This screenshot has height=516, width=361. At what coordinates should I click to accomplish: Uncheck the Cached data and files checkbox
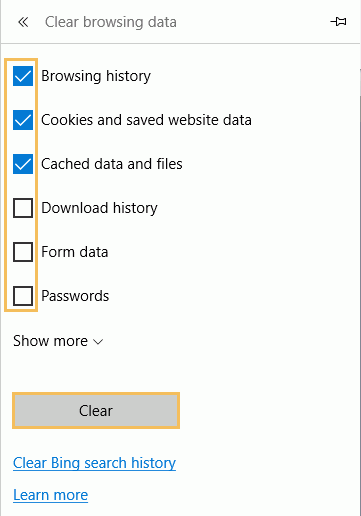(x=23, y=164)
